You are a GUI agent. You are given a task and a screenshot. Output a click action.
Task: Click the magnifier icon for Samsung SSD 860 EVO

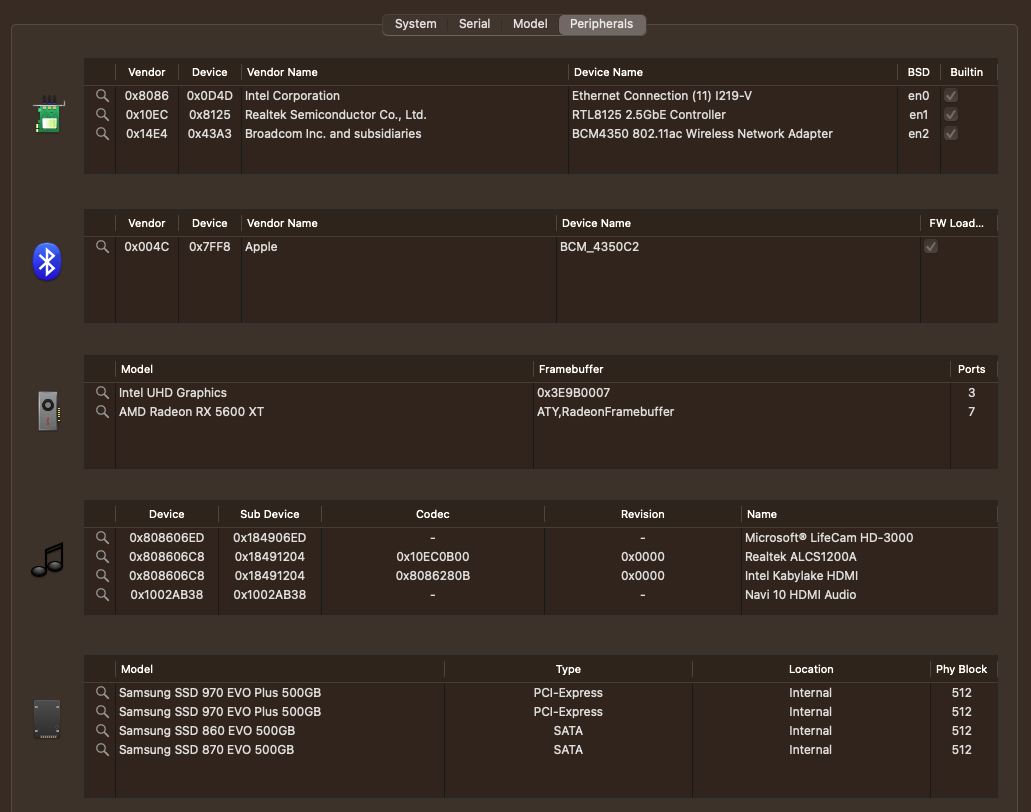102,730
